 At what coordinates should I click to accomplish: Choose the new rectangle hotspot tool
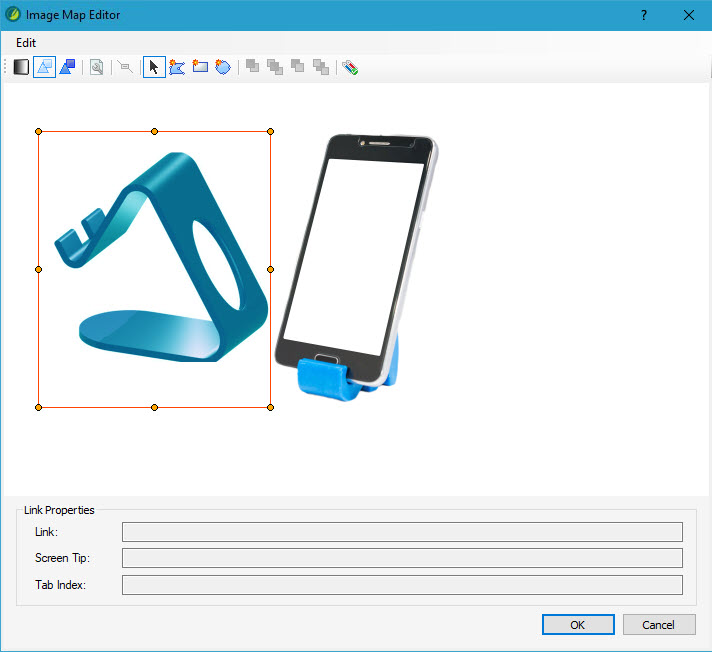[x=200, y=67]
